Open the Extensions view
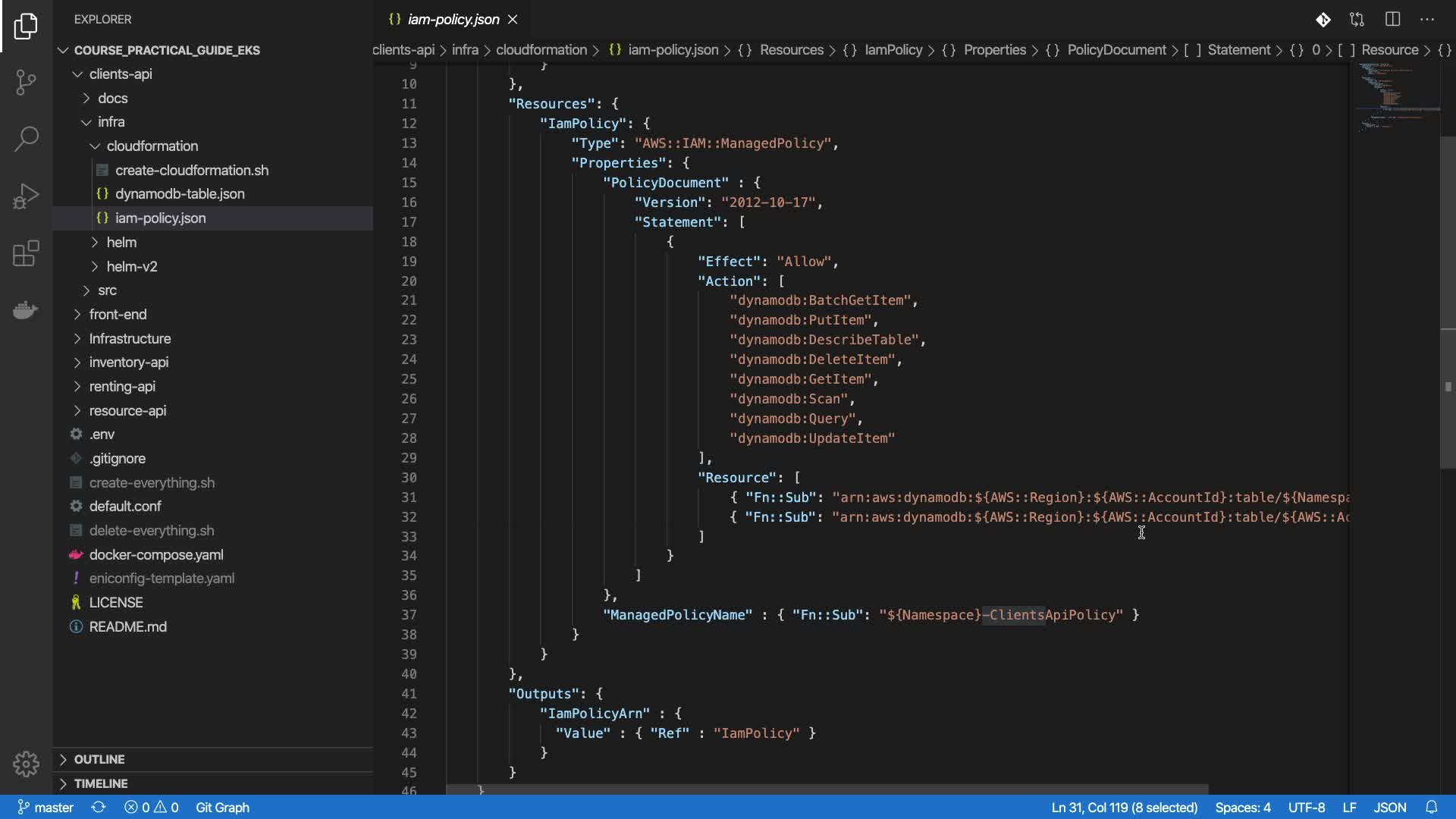1456x819 pixels. pos(26,253)
